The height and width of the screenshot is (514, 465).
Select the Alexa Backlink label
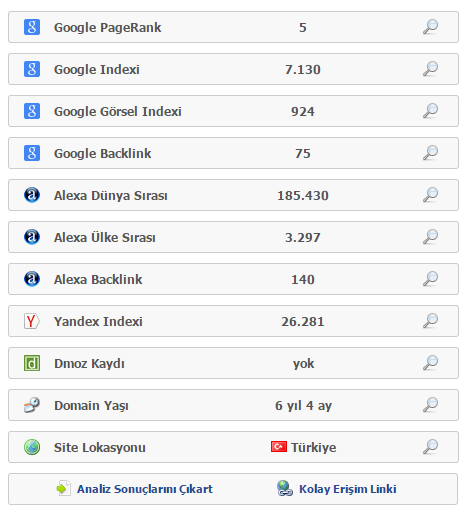[98, 279]
